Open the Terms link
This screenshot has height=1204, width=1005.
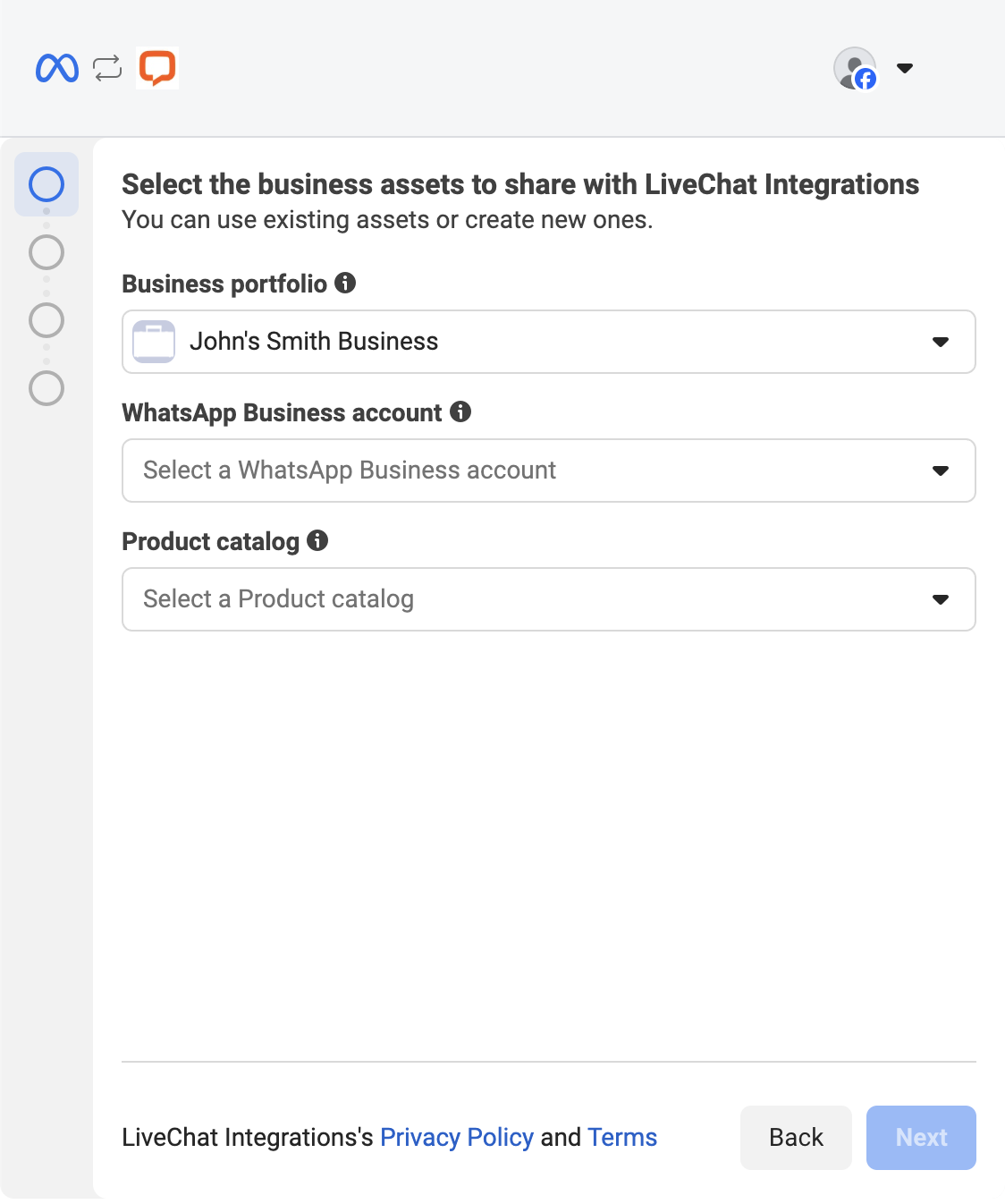(622, 1137)
